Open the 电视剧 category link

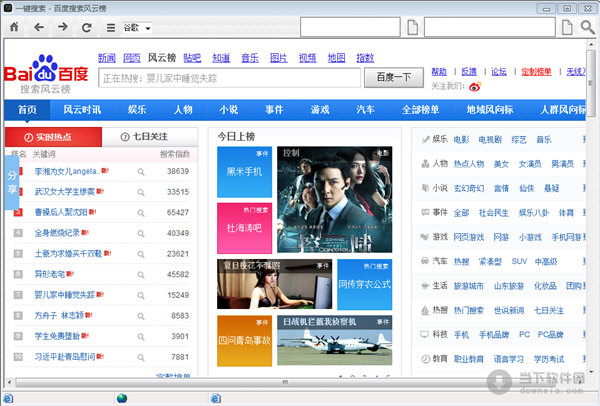[490, 140]
